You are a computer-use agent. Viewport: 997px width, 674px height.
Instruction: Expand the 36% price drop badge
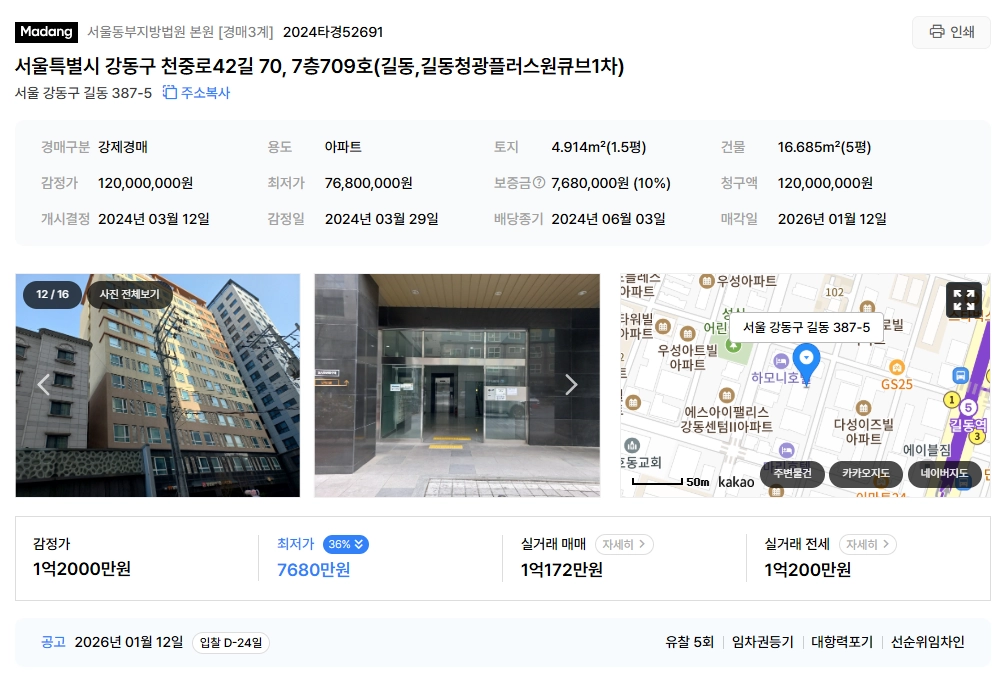(346, 544)
